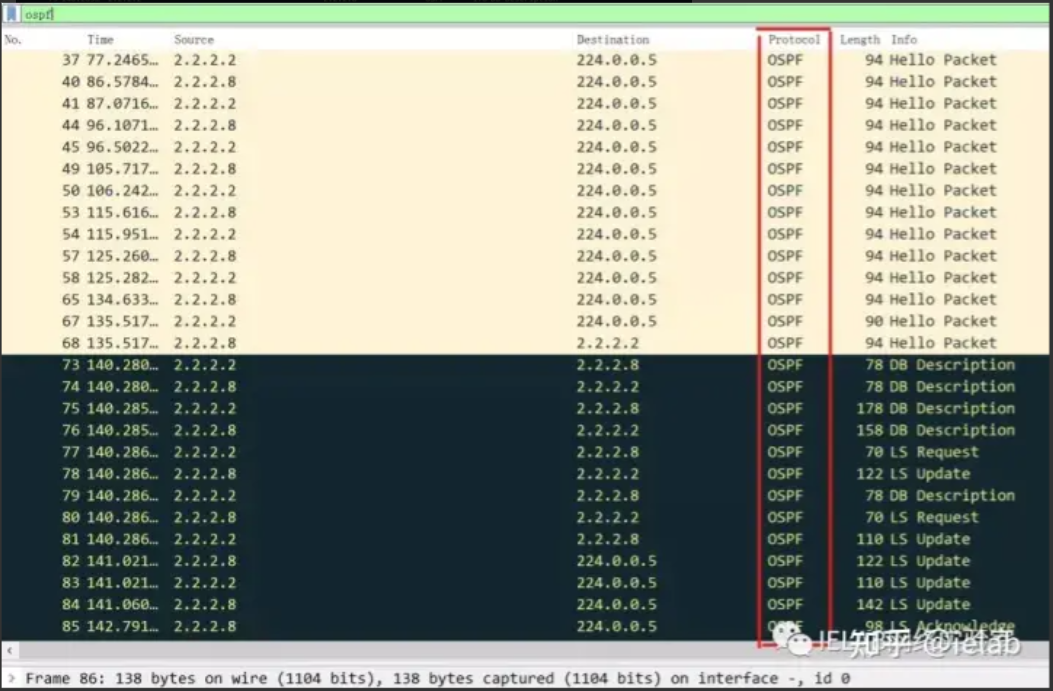Image resolution: width=1053 pixels, height=691 pixels.
Task: Sort by the Source column header
Action: (193, 40)
